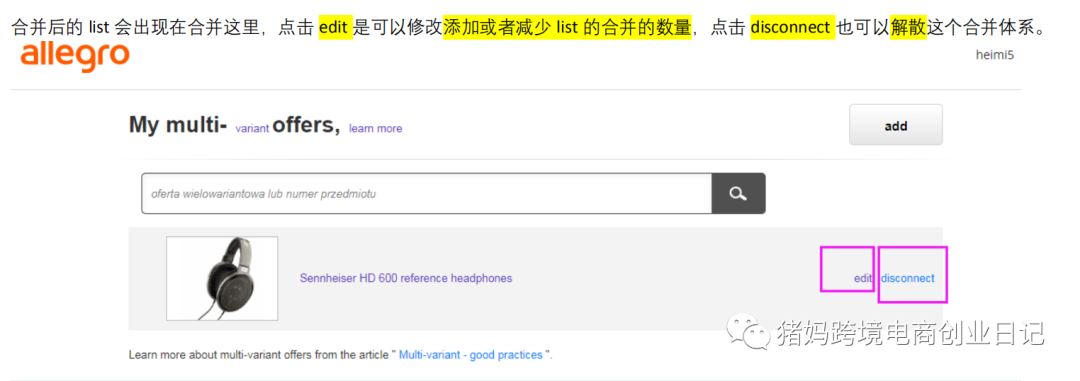The height and width of the screenshot is (381, 1080).
Task: Click the variant link in heading
Action: coord(252,128)
